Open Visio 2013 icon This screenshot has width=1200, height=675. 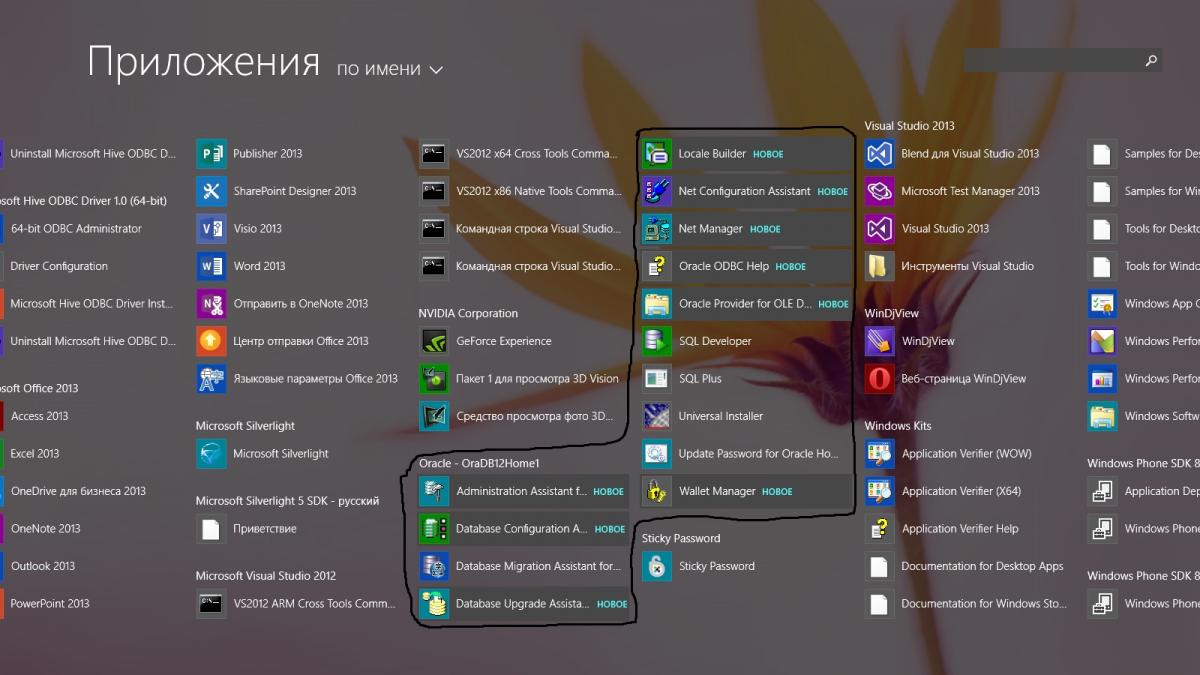click(x=211, y=229)
